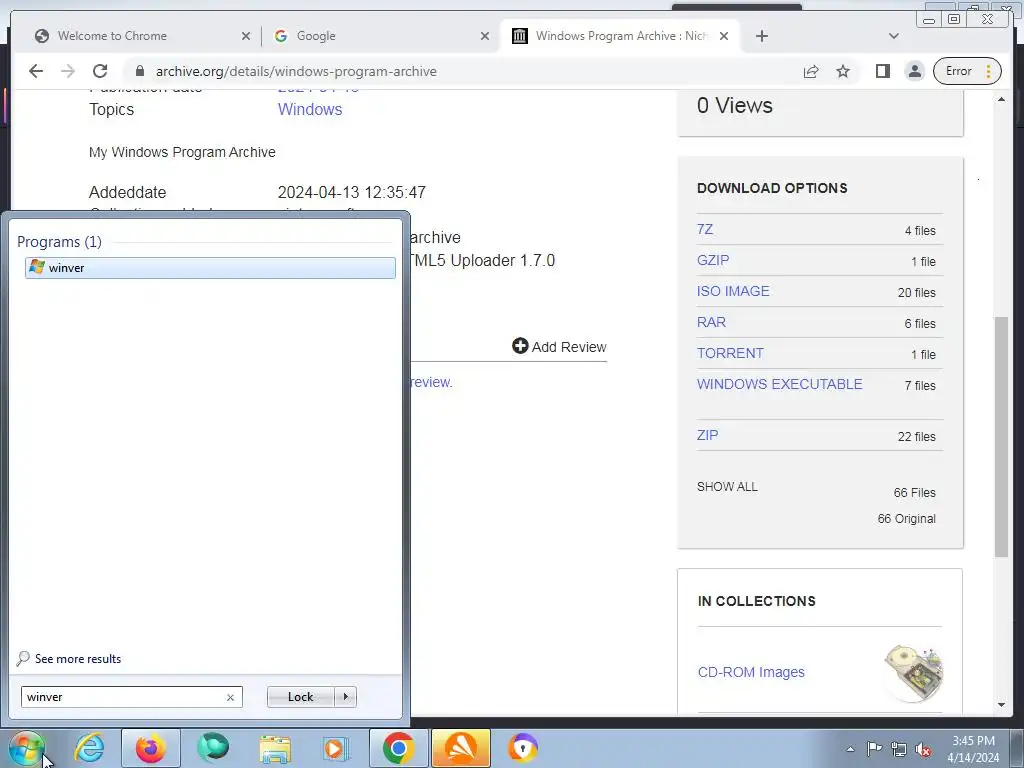Open CD-ROM Images collection link
Screen dimensions: 1024x768
751,672
